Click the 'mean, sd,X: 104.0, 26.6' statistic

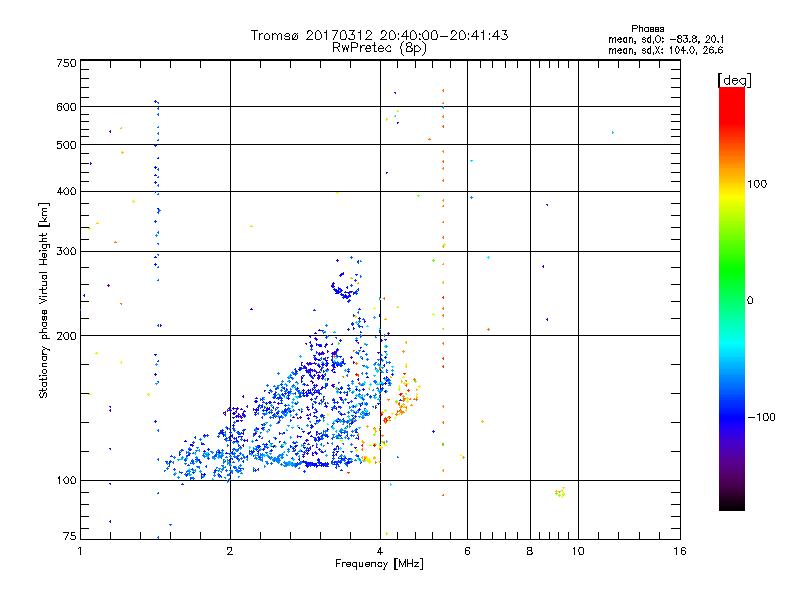[666, 50]
